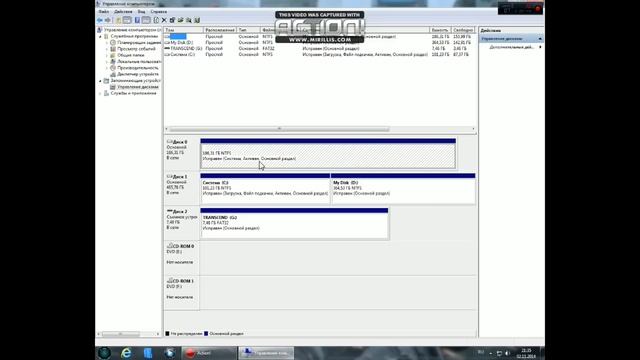Expand Локальные пользователи node
The height and width of the screenshot is (360, 640).
coord(107,62)
